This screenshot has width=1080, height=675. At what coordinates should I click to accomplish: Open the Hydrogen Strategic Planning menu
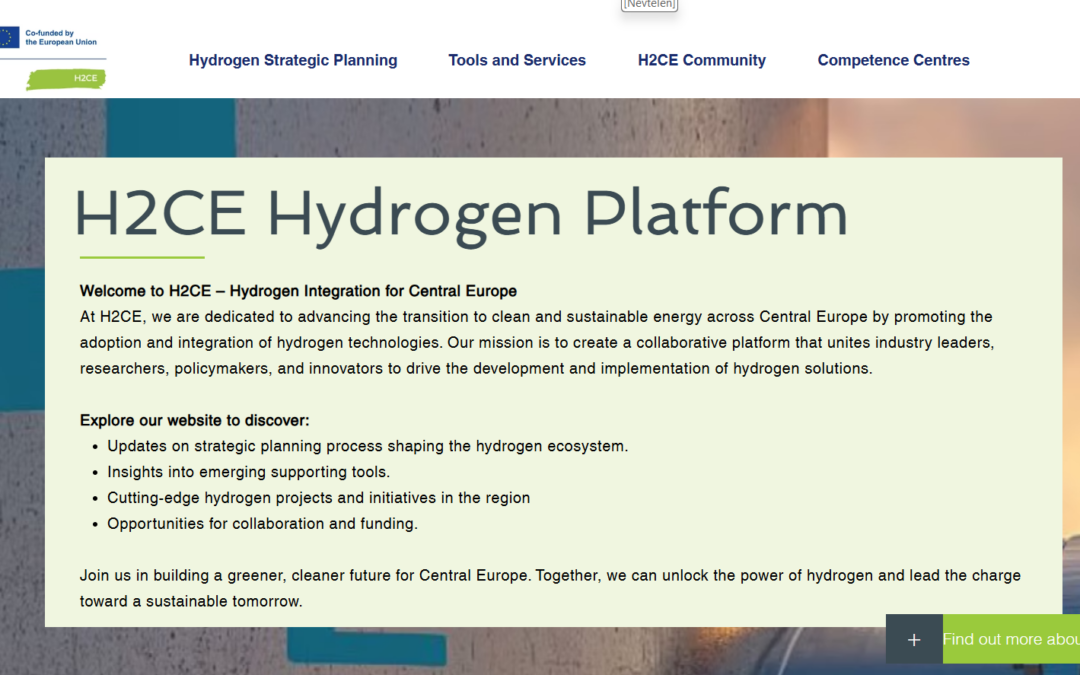point(292,60)
